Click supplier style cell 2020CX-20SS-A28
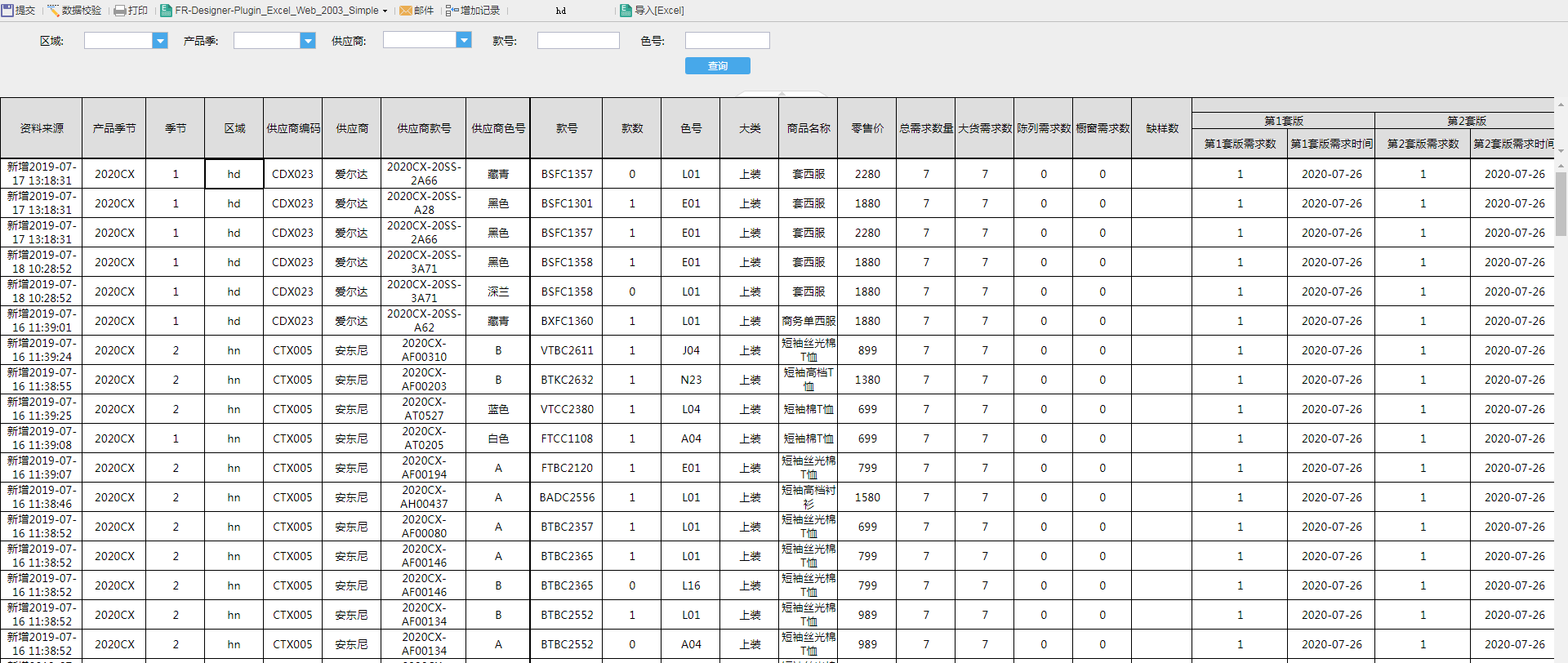Screen dimensions: 1568x663 (424, 203)
